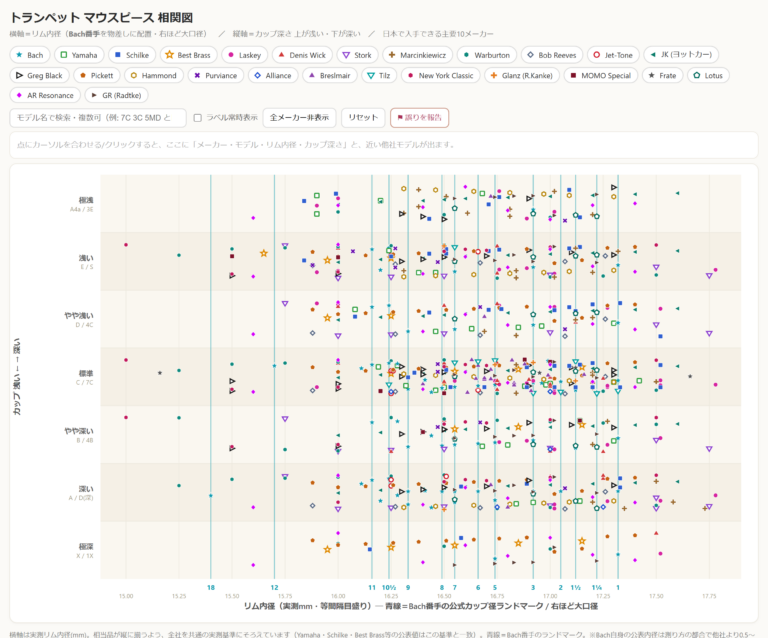Enable the ラベル常時表示 checkbox
The height and width of the screenshot is (638, 768).
[x=198, y=118]
